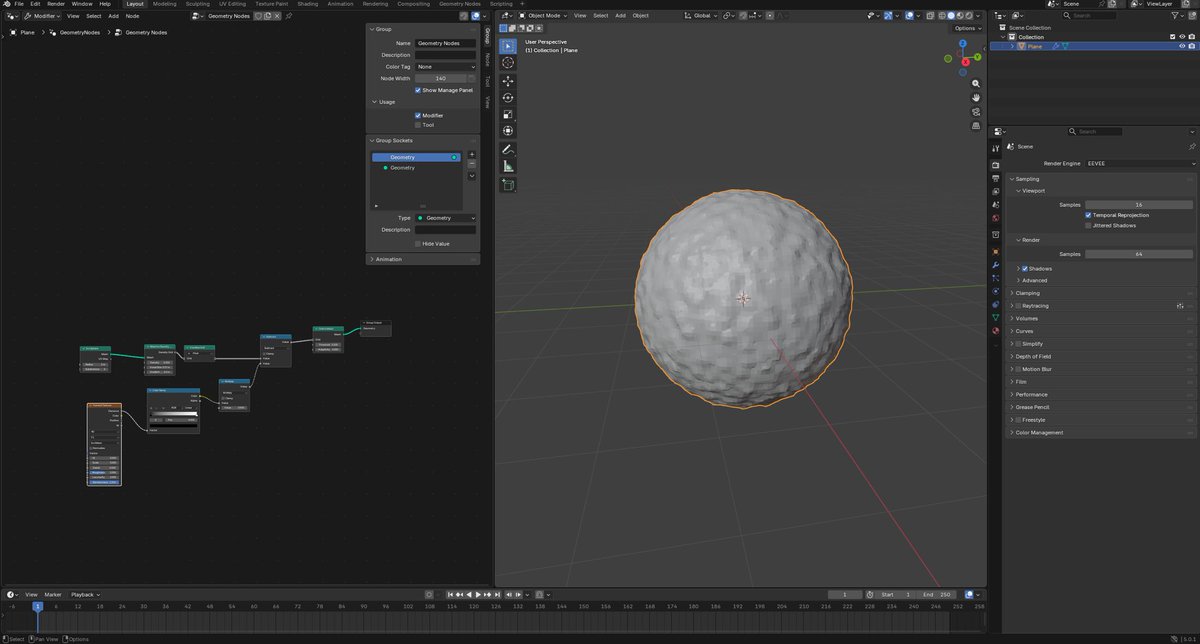Enable the Jittered Shadows checkbox
The width and height of the screenshot is (1200, 644).
(x=1089, y=224)
